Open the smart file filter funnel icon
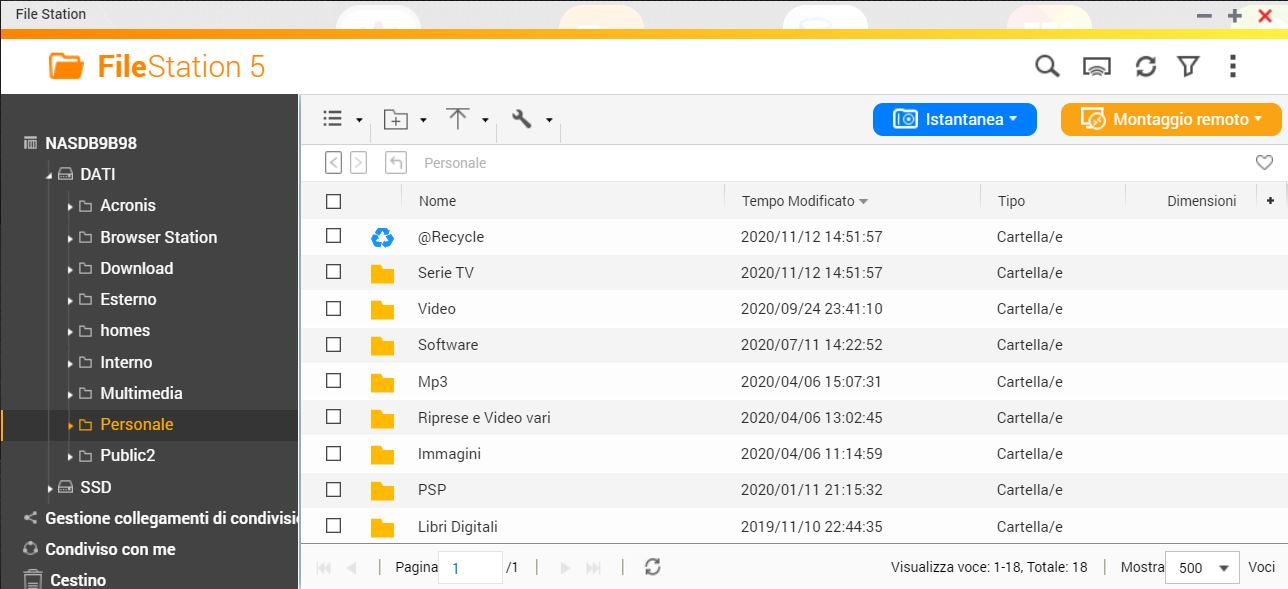 1188,67
